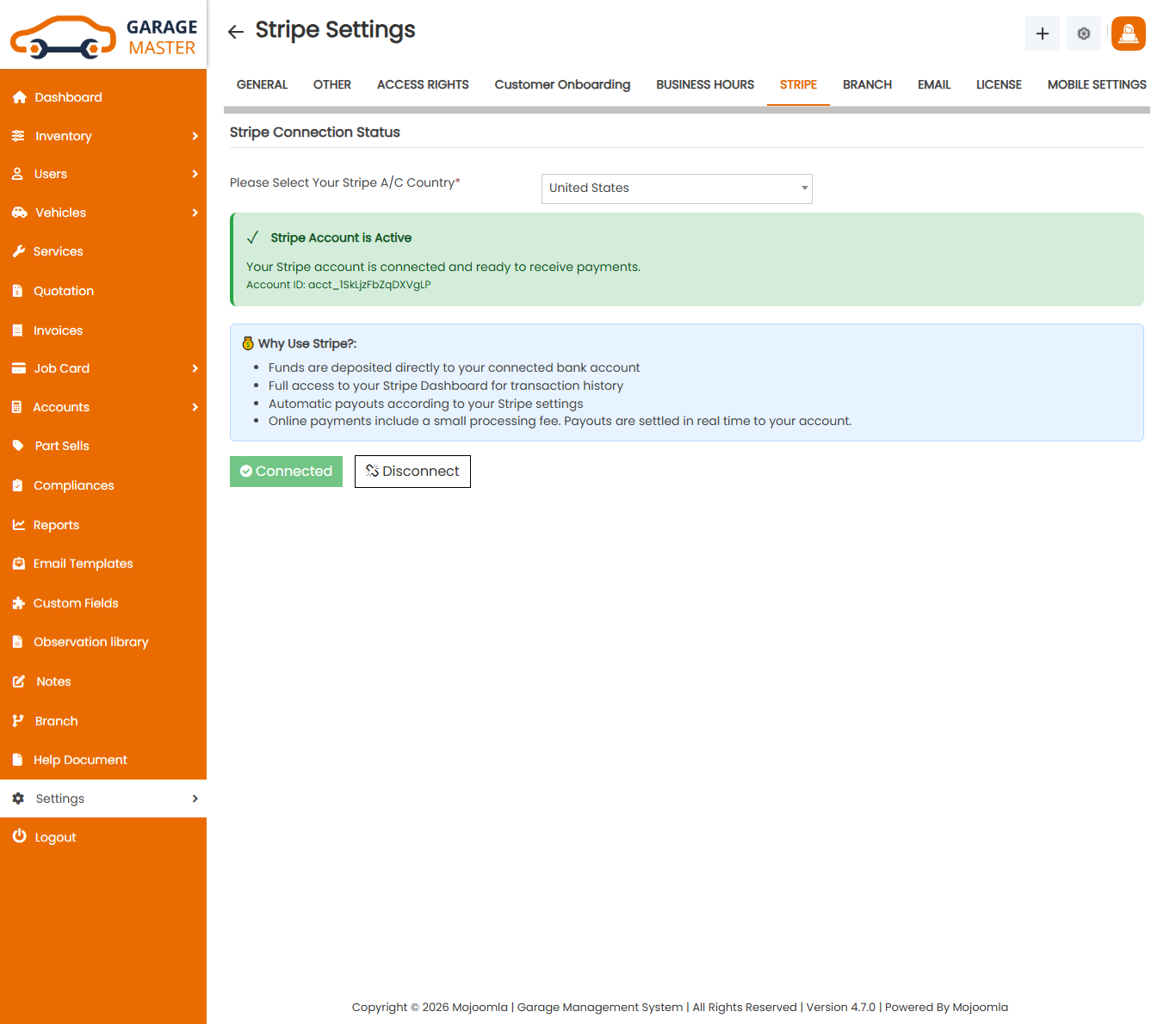Click the Disconnect button
1176x1024 pixels.
(412, 471)
